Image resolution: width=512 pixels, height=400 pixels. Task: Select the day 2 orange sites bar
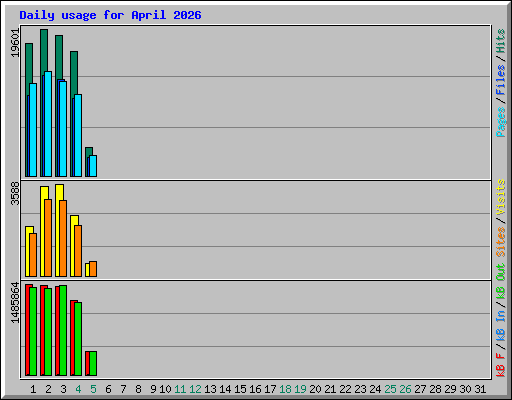(48, 238)
